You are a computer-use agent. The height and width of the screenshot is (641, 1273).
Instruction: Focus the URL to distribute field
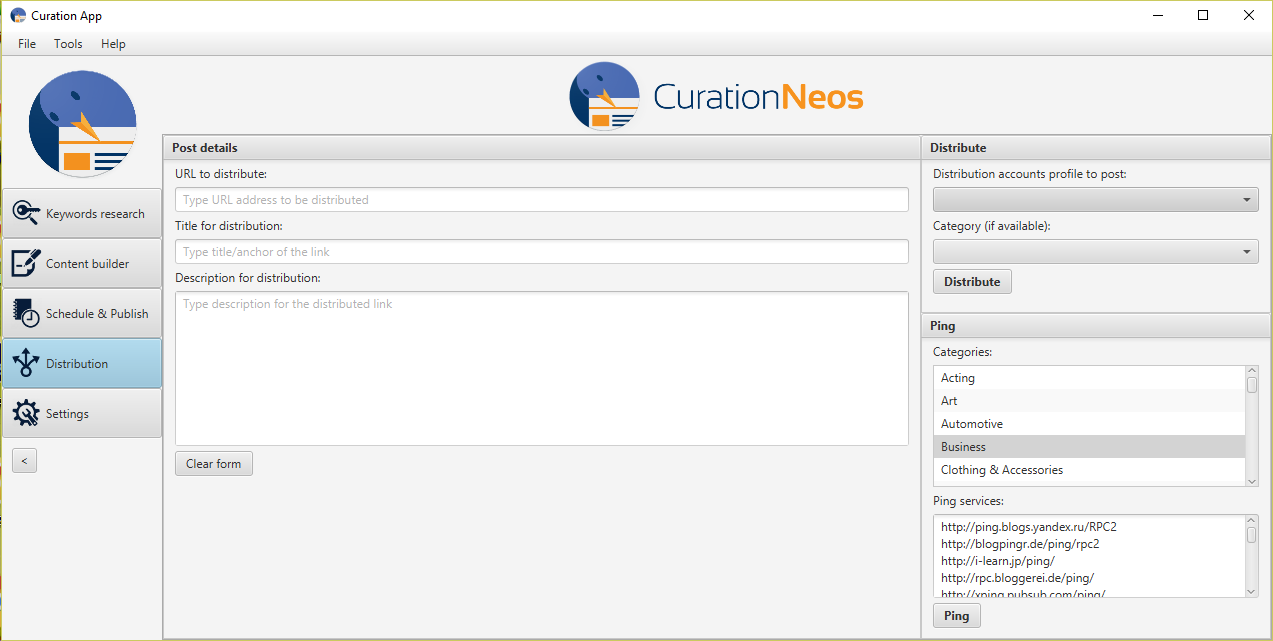[542, 199]
